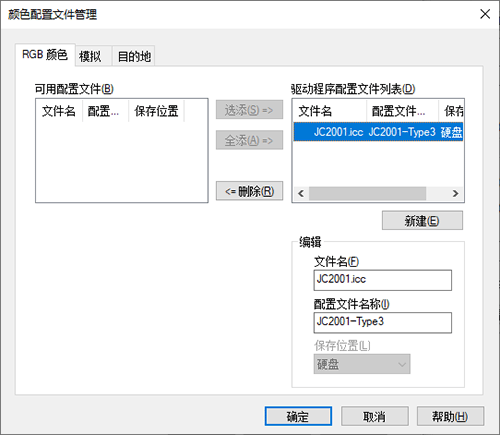The height and width of the screenshot is (435, 500).
Task: Click left arrow of driver list scrollbar
Action: (301, 193)
